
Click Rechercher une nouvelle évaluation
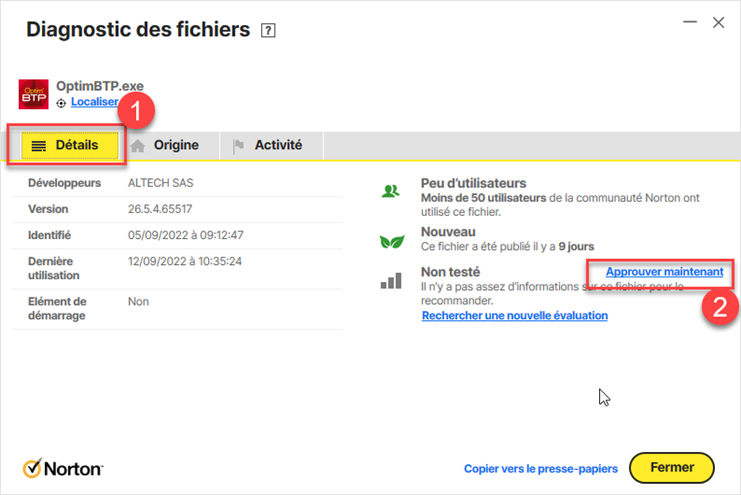click(514, 316)
